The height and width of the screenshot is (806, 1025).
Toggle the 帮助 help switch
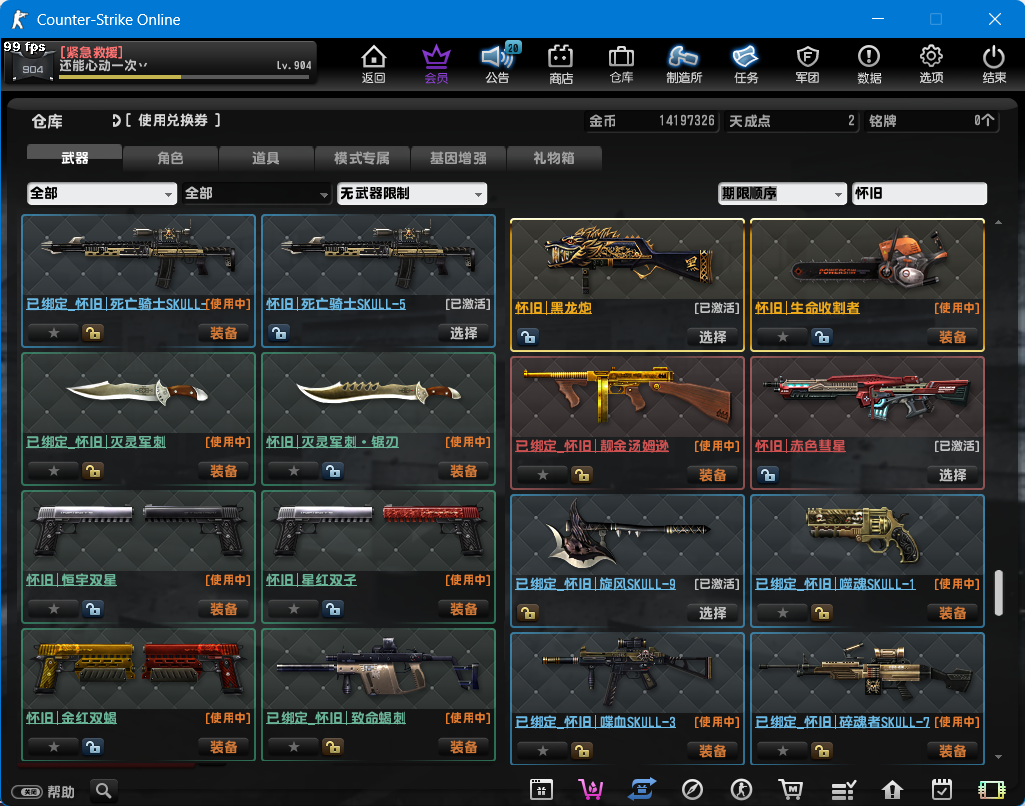tap(27, 792)
